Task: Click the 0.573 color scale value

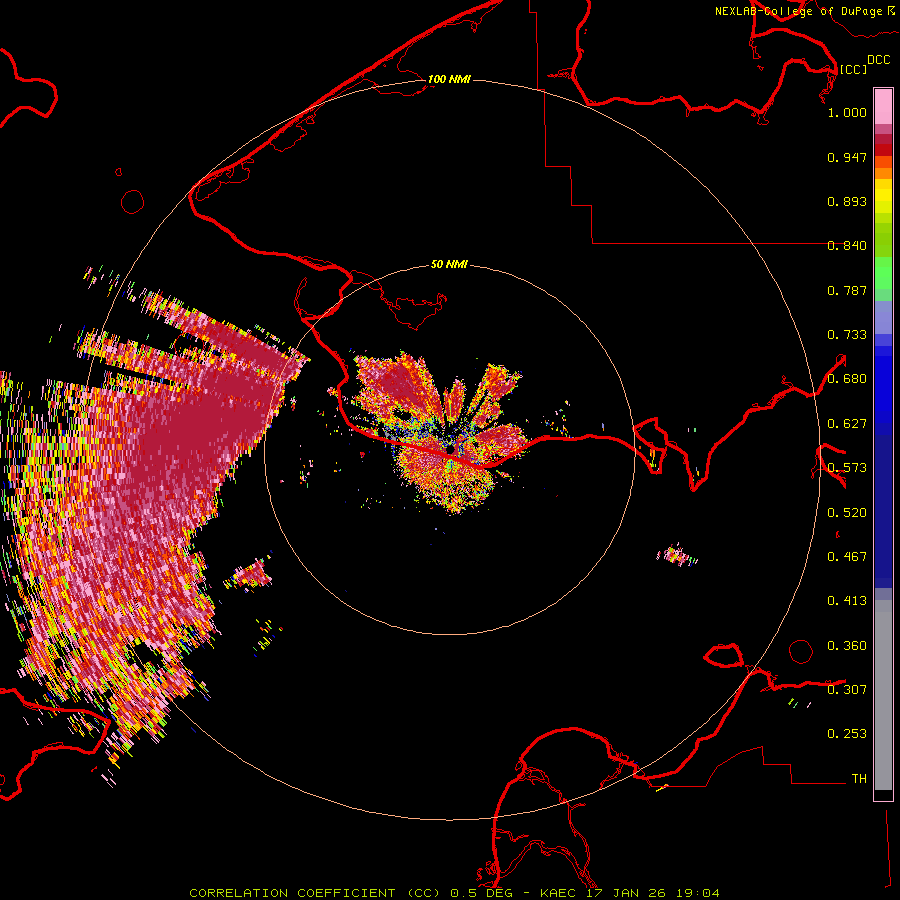Action: 847,468
